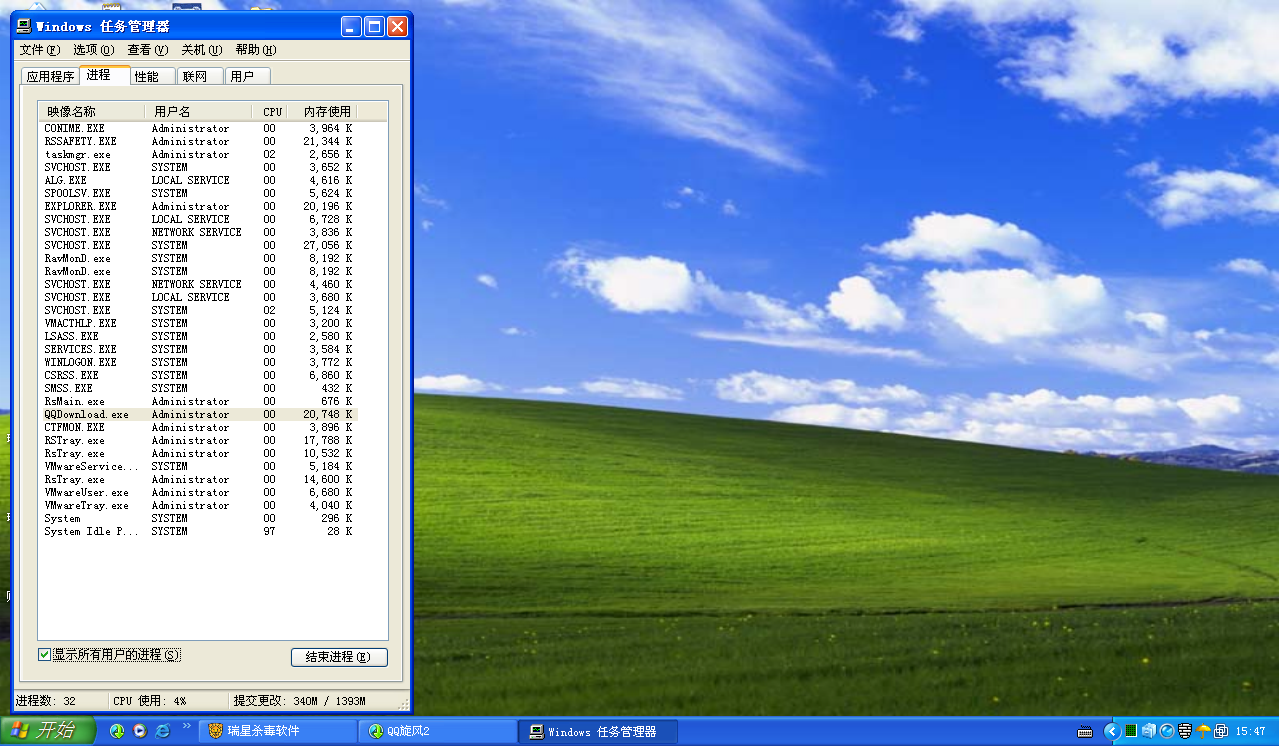The image size is (1279, 746).
Task: Sort by 内存使用 column header
Action: click(323, 111)
